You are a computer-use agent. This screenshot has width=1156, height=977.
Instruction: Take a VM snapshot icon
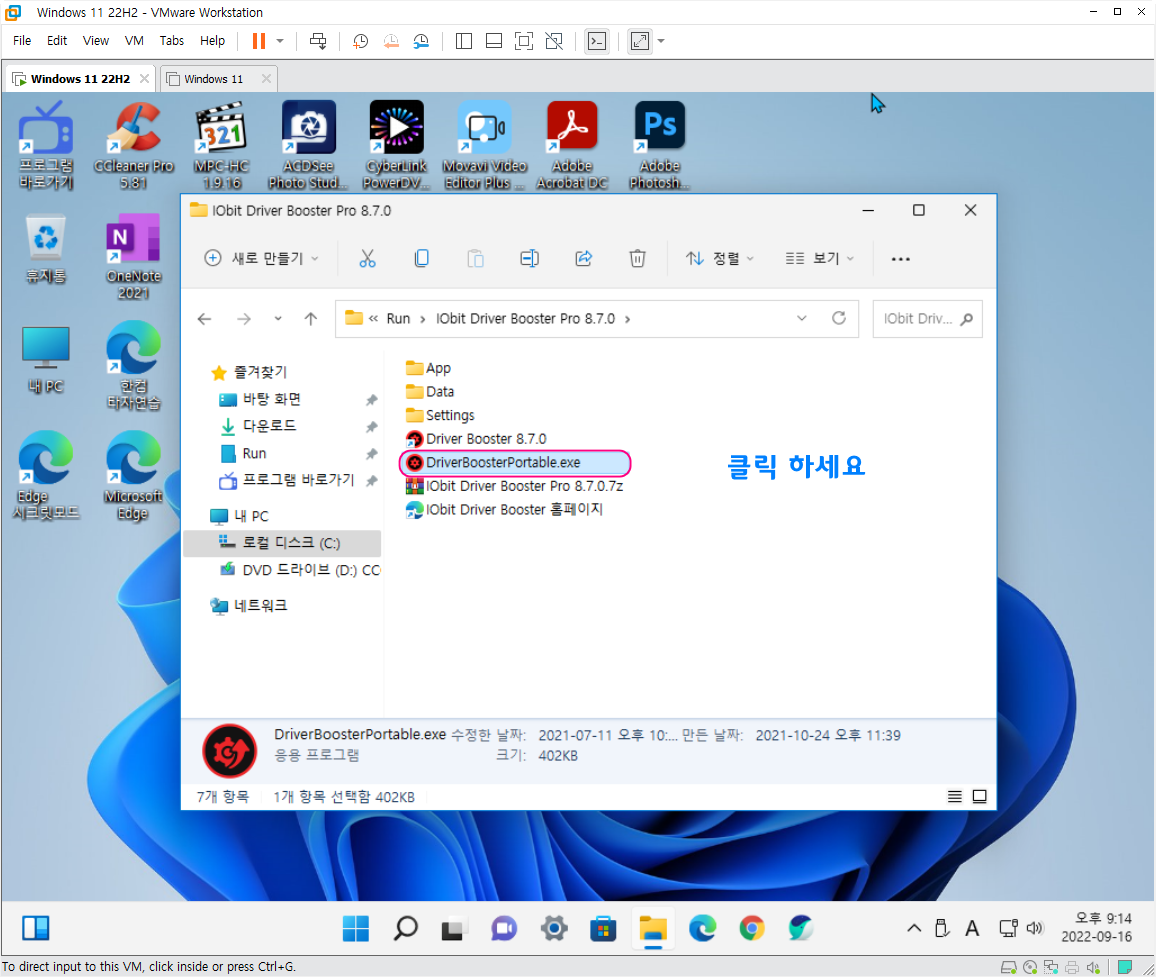pos(361,41)
